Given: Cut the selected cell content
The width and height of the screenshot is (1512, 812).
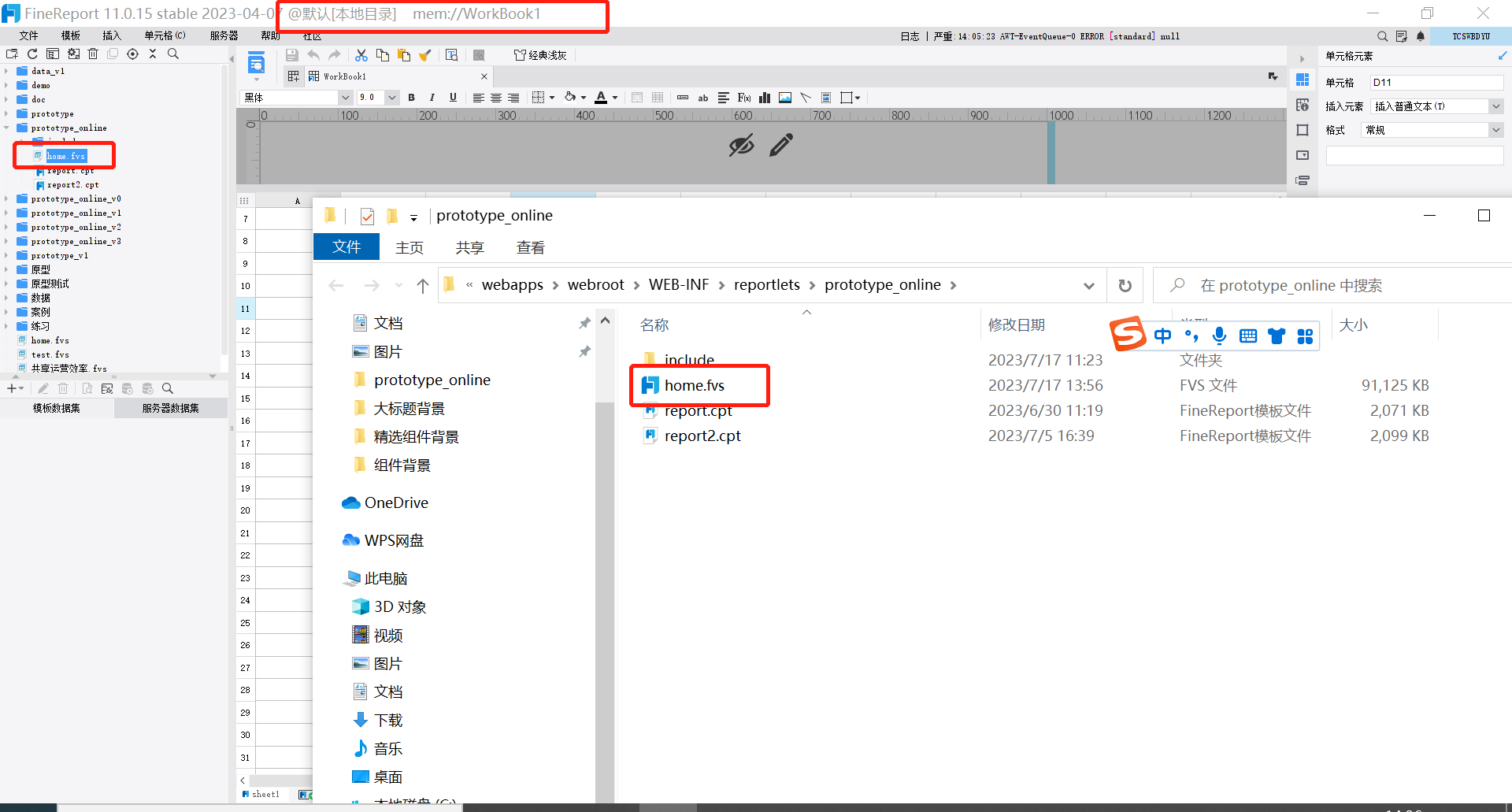Looking at the screenshot, I should (x=361, y=55).
